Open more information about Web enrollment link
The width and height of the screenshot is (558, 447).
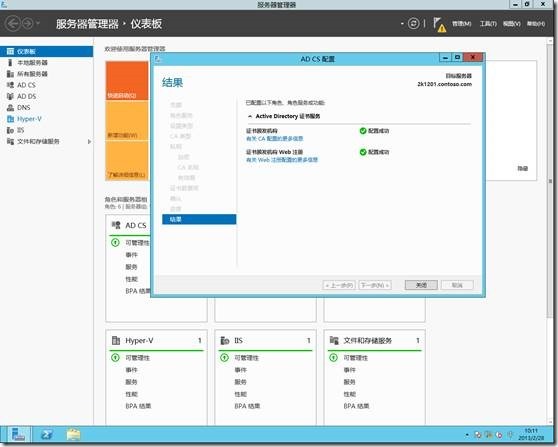(x=282, y=160)
